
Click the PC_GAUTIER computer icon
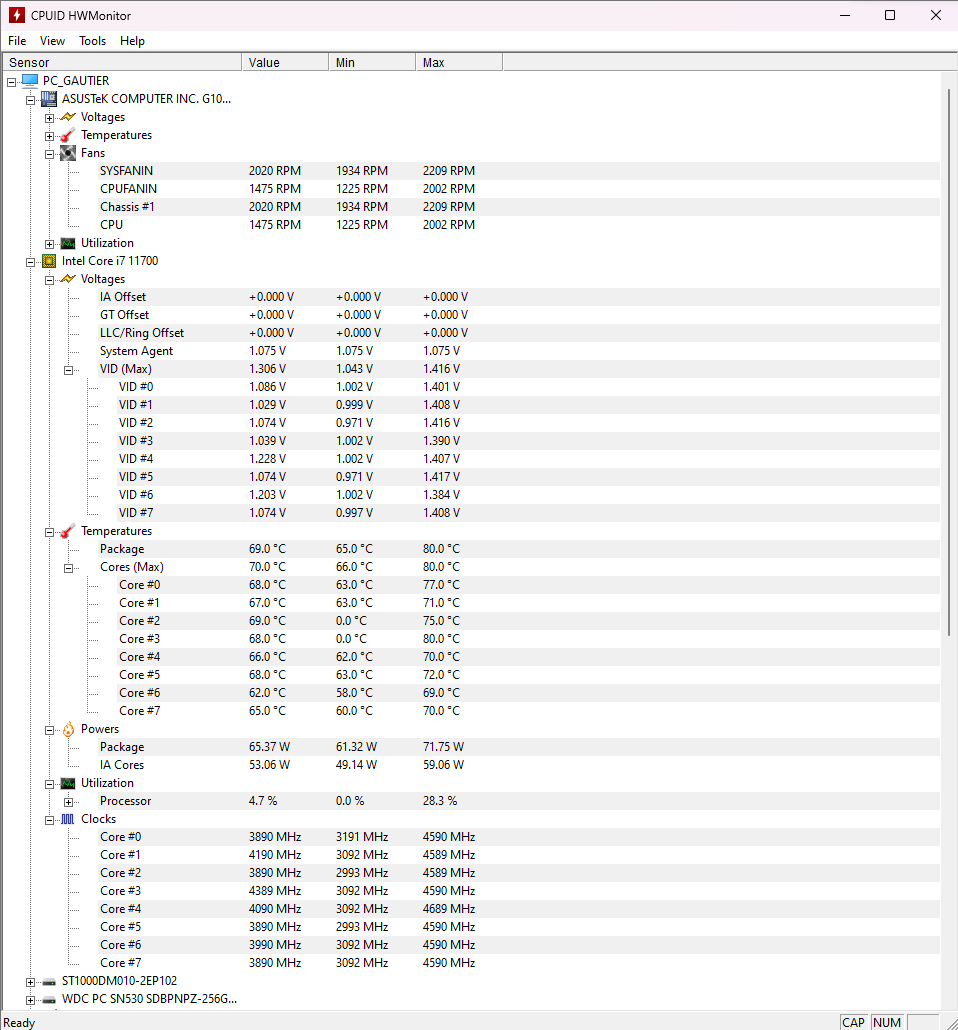[30, 81]
